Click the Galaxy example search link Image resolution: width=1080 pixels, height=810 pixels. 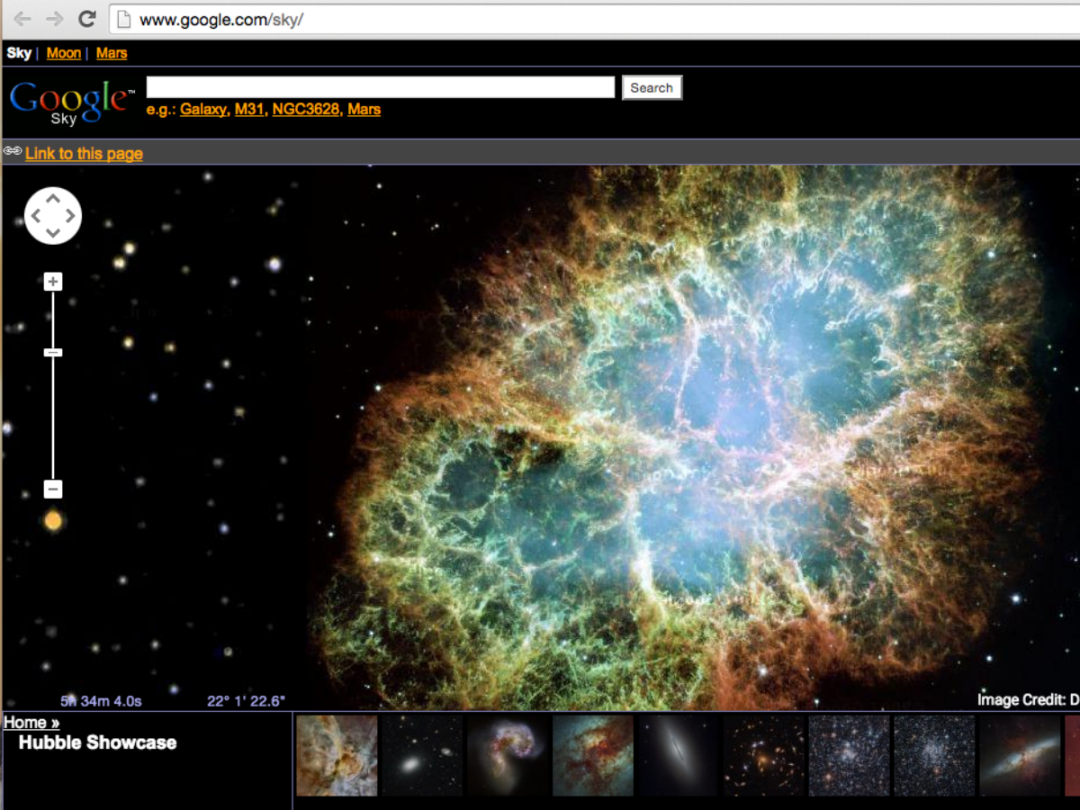[203, 109]
